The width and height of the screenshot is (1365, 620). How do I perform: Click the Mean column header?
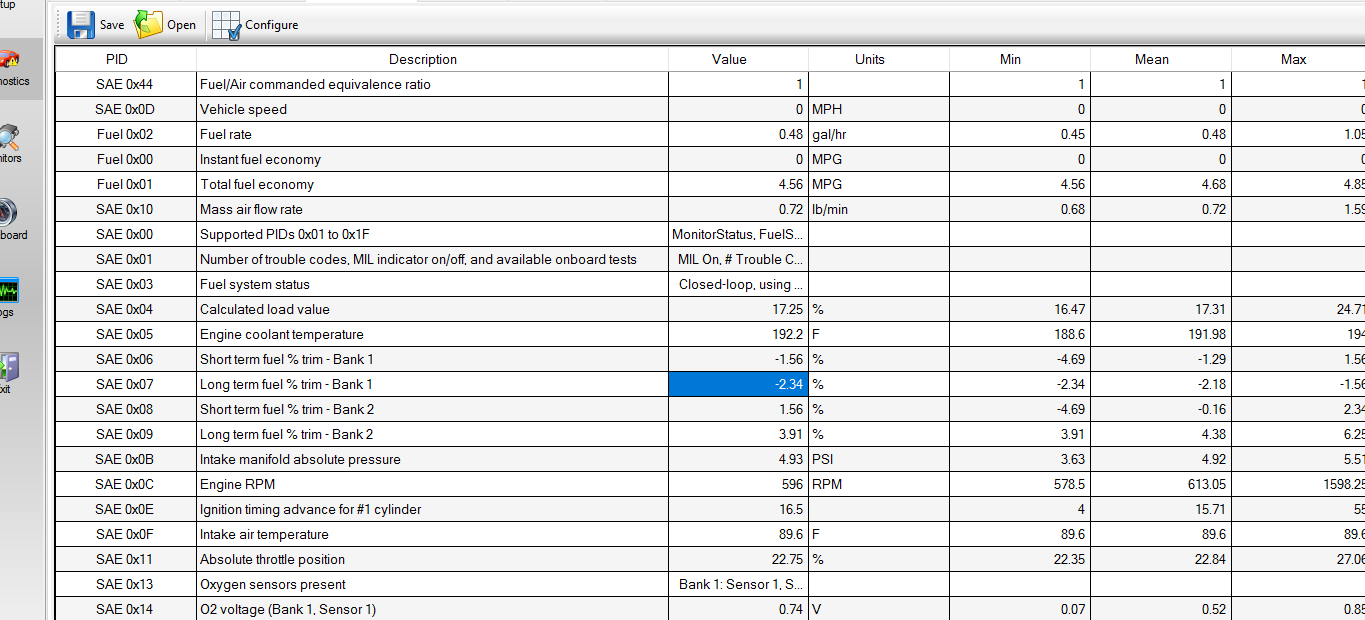click(1151, 59)
